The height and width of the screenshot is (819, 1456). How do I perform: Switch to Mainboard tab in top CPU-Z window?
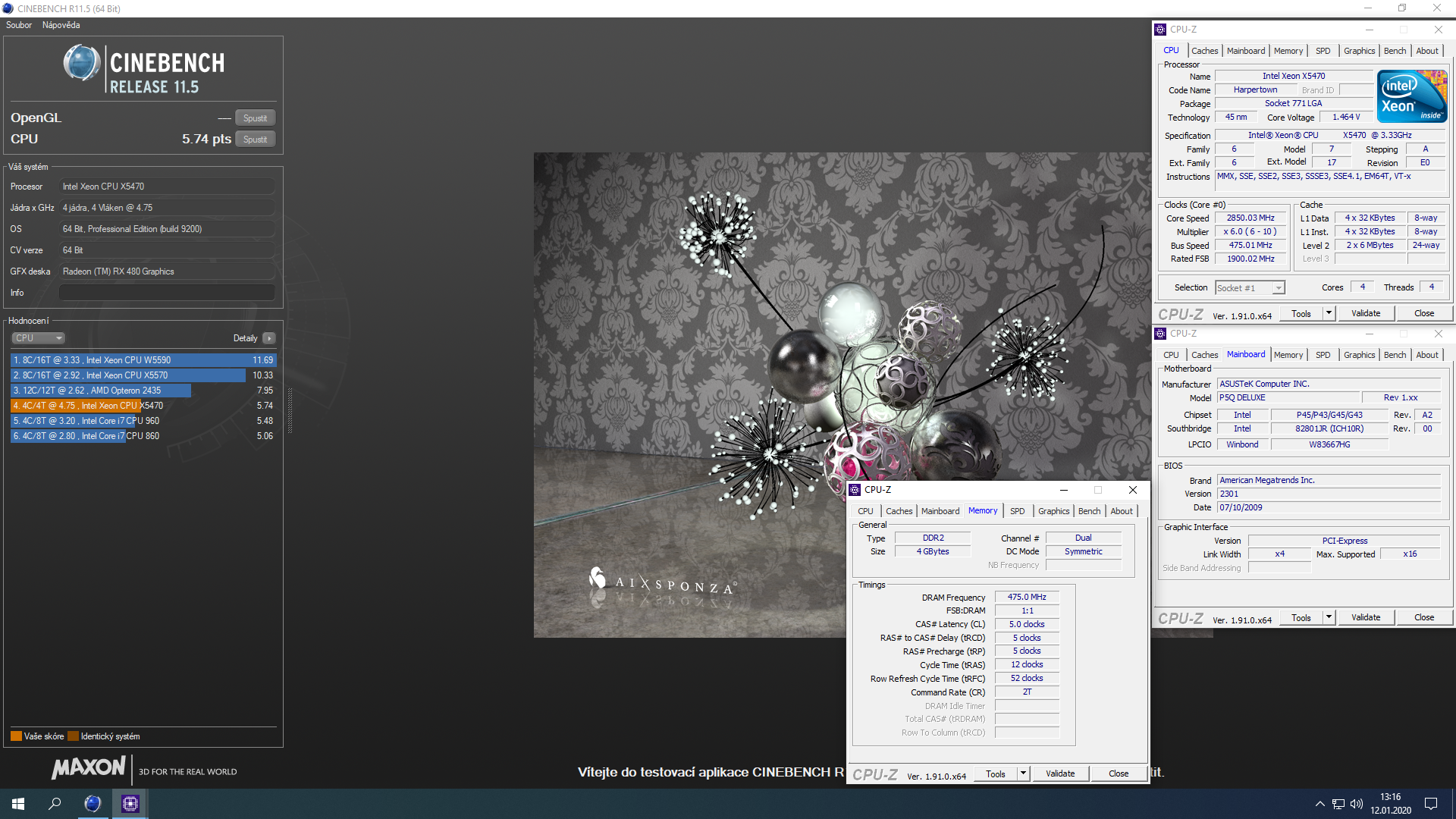point(1246,51)
